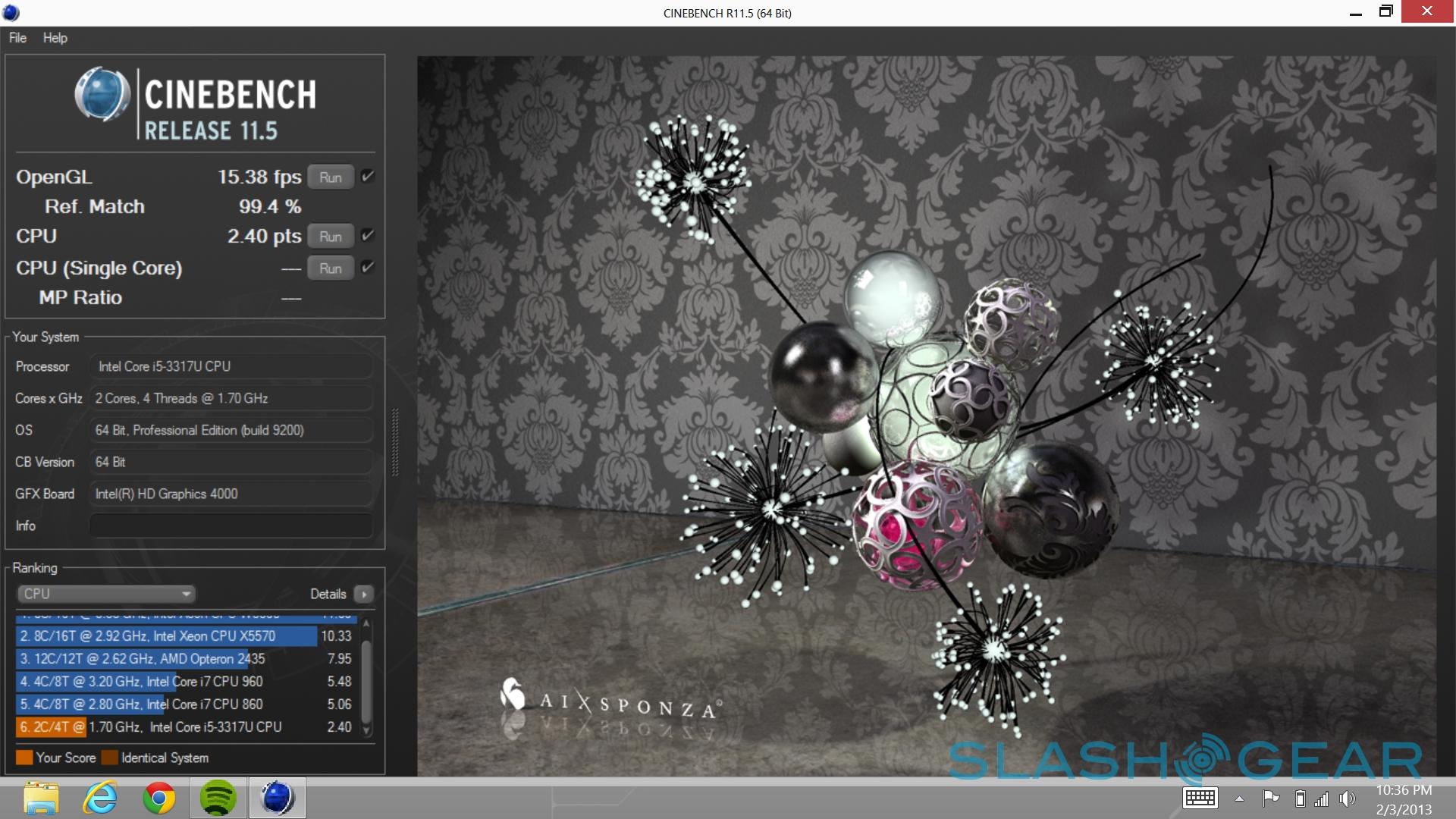Screen dimensions: 1456x819
Task: Click the Cinebench taskbar icon
Action: click(277, 798)
